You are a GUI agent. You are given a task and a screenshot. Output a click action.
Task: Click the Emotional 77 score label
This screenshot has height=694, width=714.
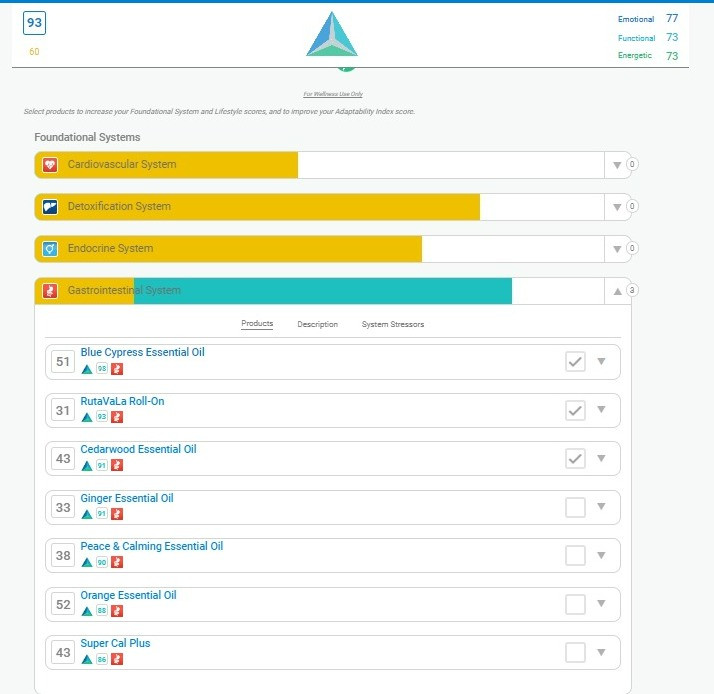[x=648, y=19]
